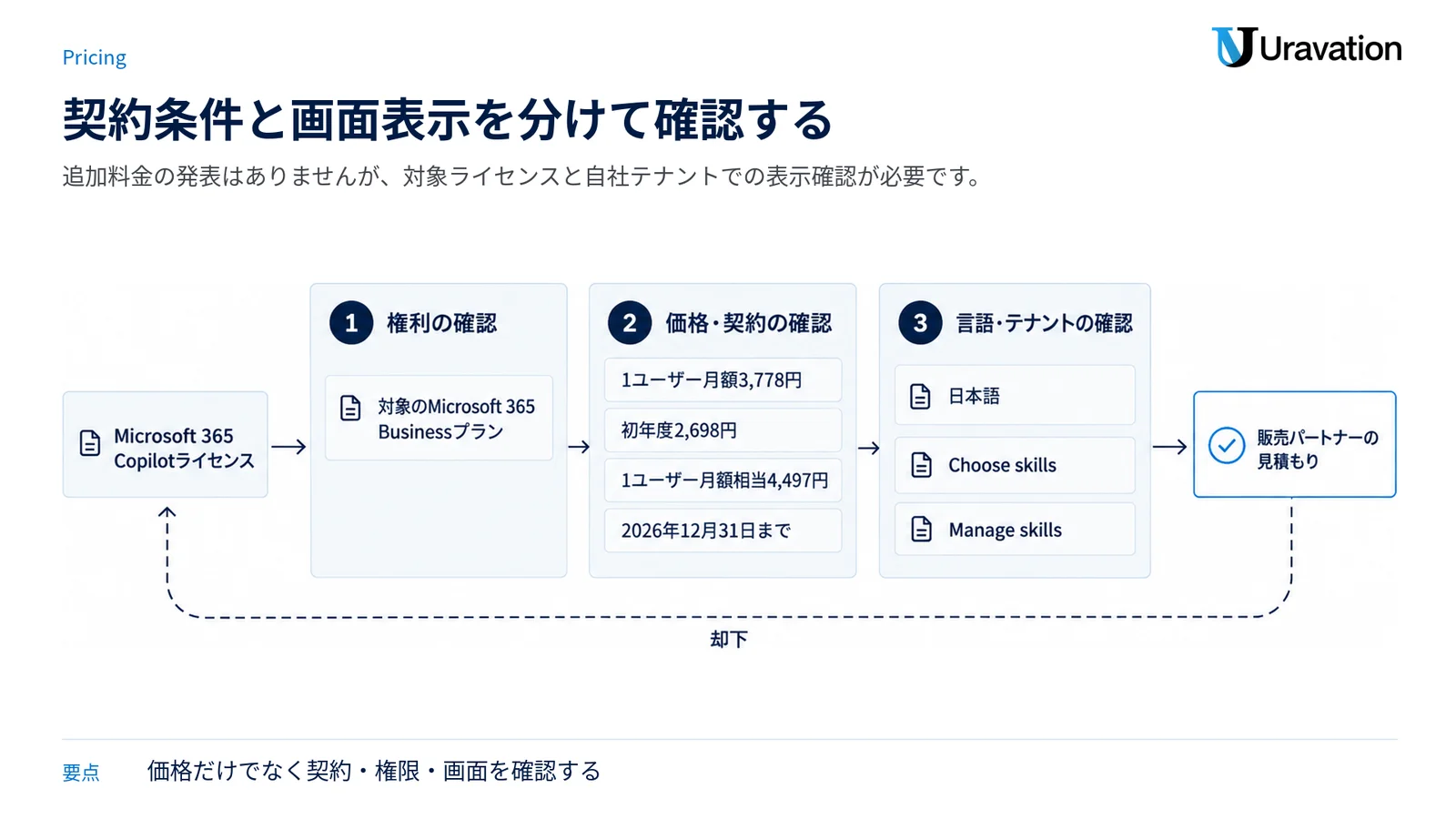
Task: Click the 言語・テナントの確認 heading
Action: (x=1044, y=323)
